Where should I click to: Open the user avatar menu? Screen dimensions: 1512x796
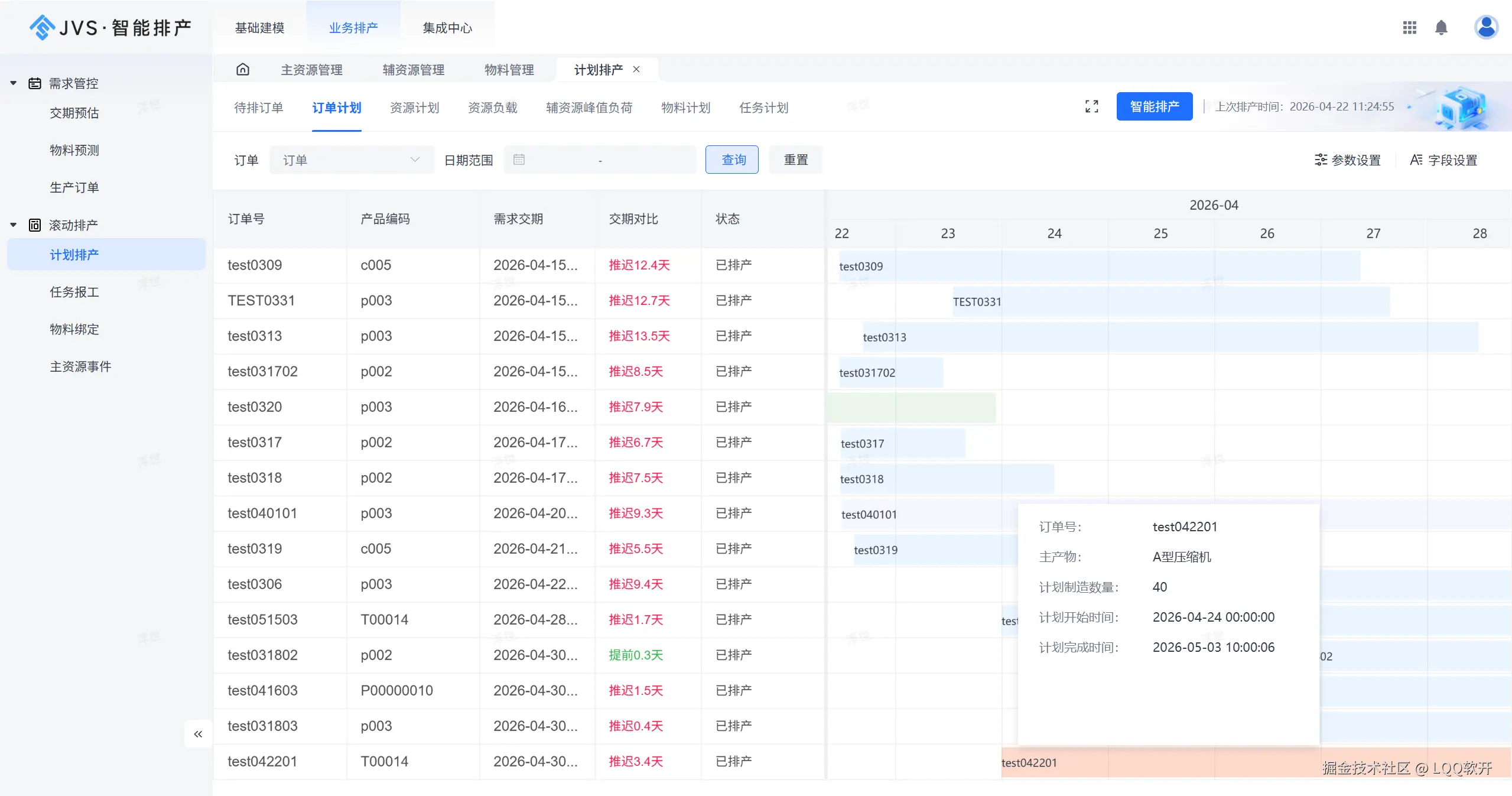point(1485,27)
